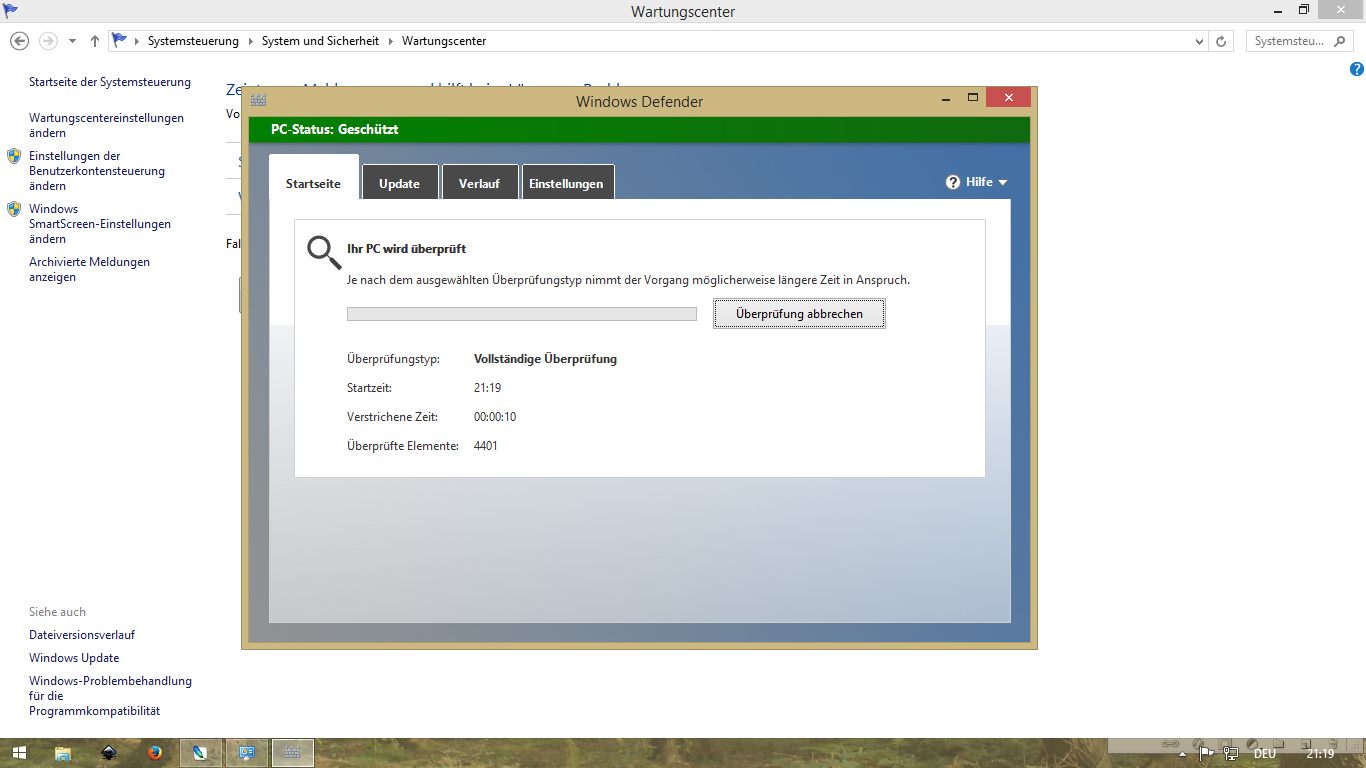The width and height of the screenshot is (1366, 768).
Task: Open the DEU keyboard language indicator
Action: point(1265,754)
